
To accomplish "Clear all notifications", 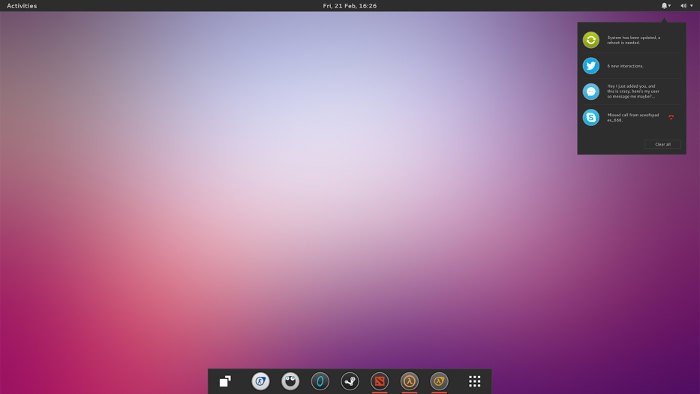I will coord(662,145).
